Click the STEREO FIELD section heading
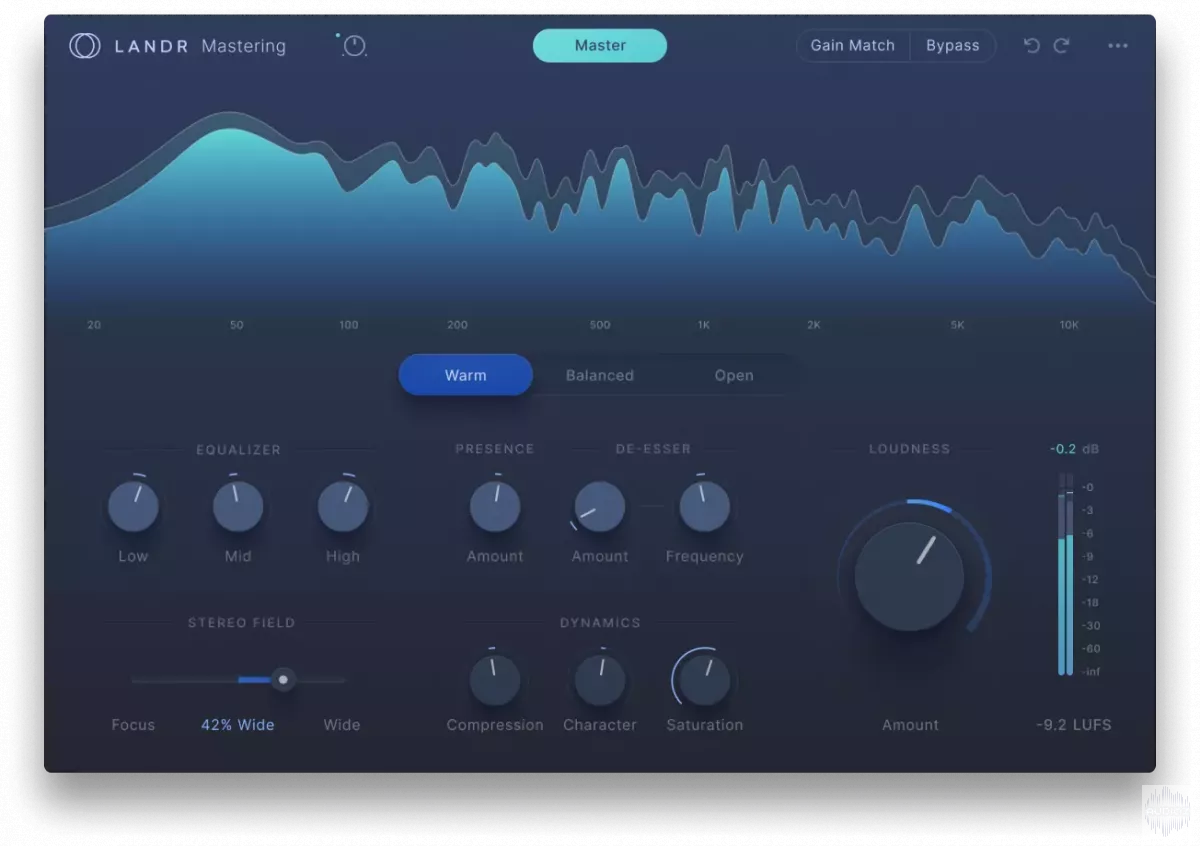The image size is (1200, 846). click(241, 623)
